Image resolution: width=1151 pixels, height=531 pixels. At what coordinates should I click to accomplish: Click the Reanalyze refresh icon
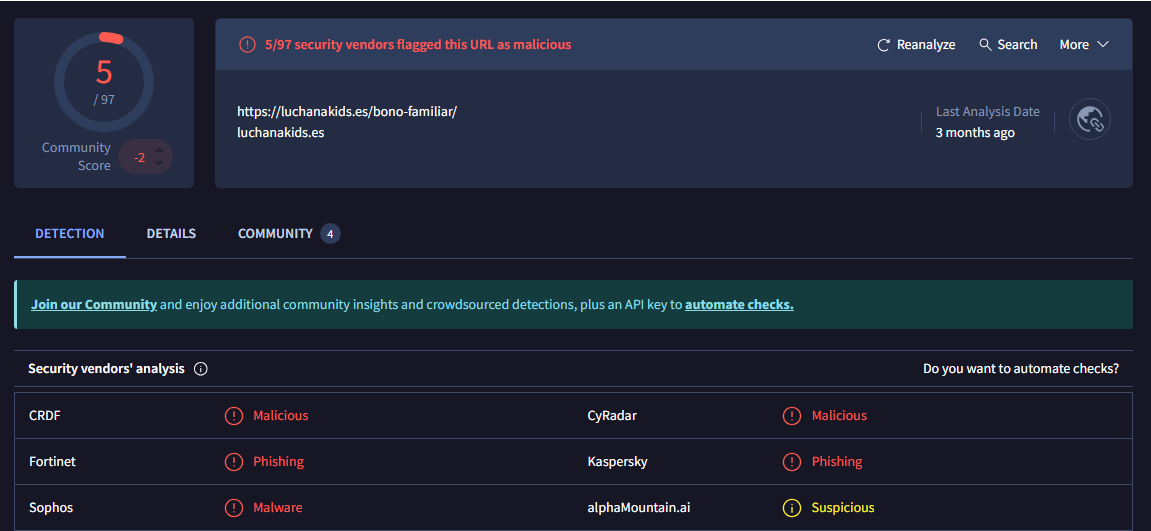883,45
